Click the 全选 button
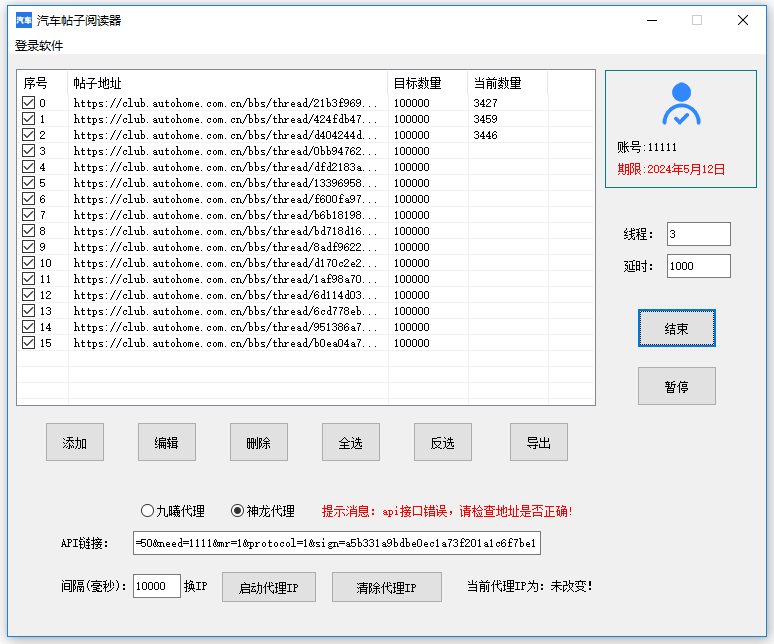774x644 pixels. [x=351, y=442]
